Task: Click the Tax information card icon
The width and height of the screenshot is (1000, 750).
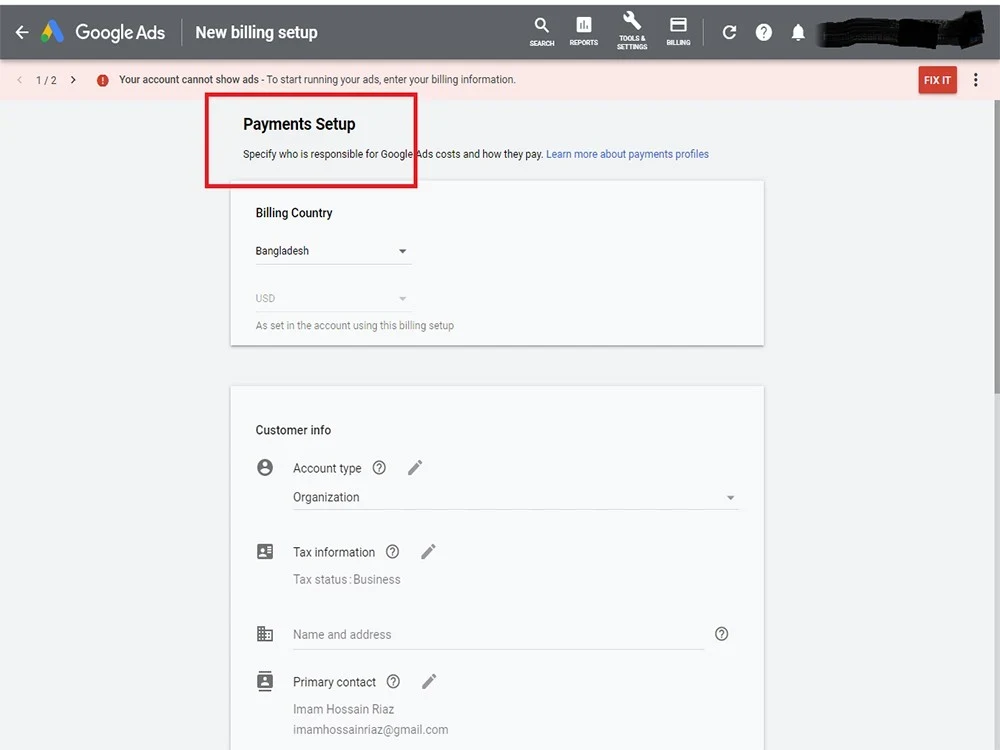Action: [x=265, y=552]
